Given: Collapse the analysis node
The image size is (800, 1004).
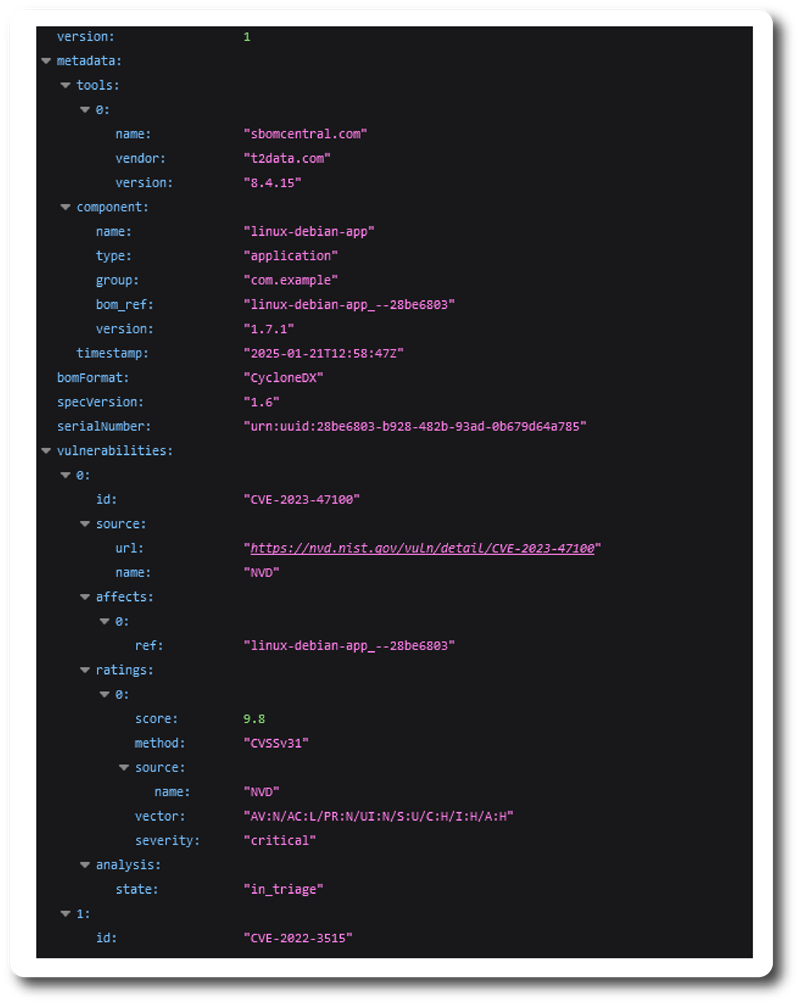Looking at the screenshot, I should coord(85,865).
